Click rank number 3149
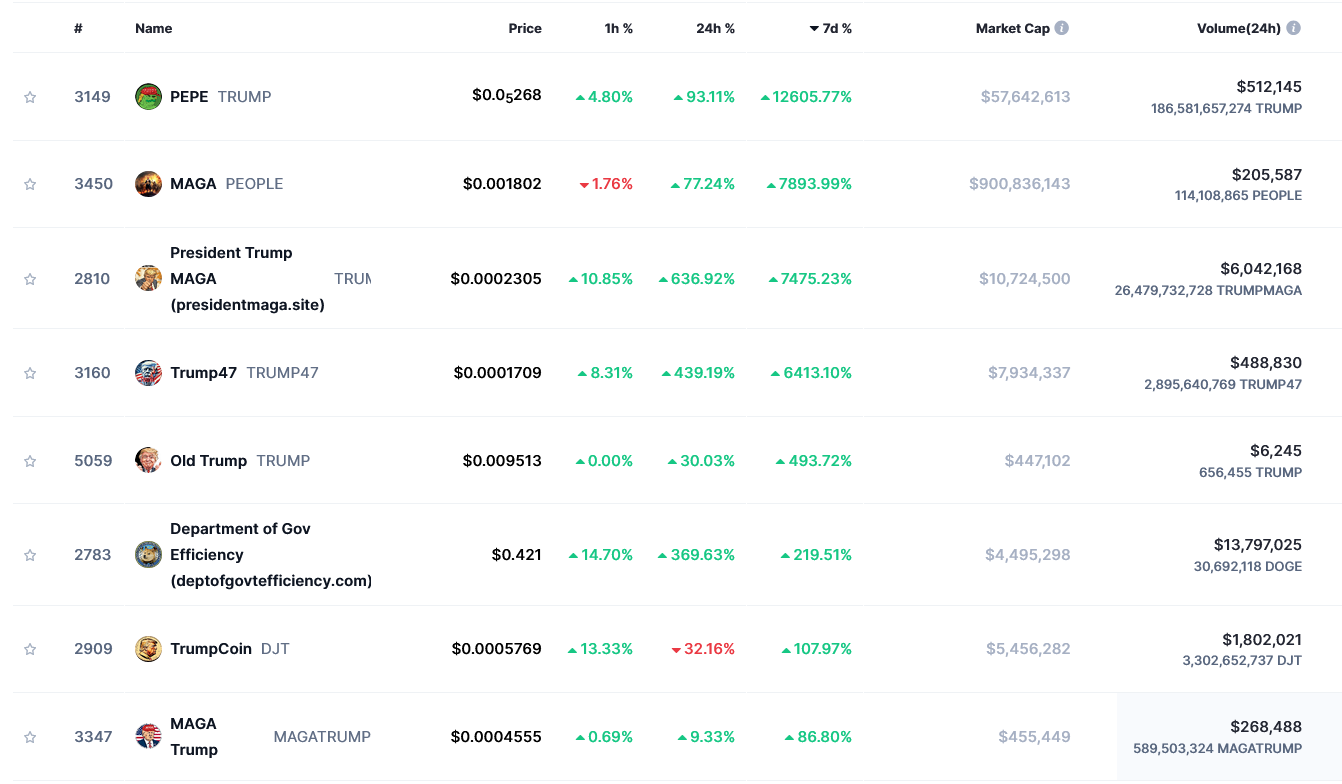This screenshot has width=1342, height=784. pos(92,97)
